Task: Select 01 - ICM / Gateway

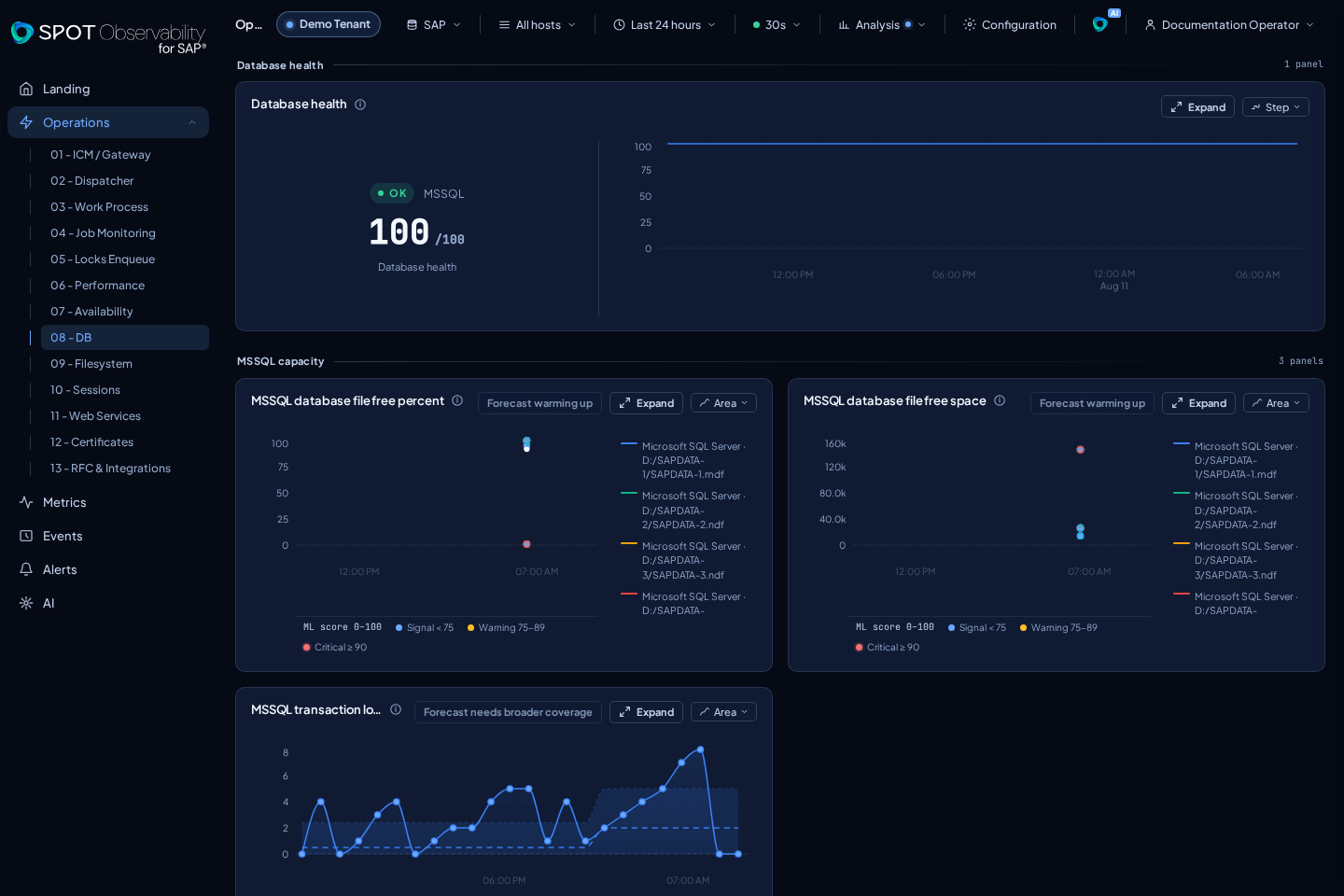Action: tap(124, 155)
